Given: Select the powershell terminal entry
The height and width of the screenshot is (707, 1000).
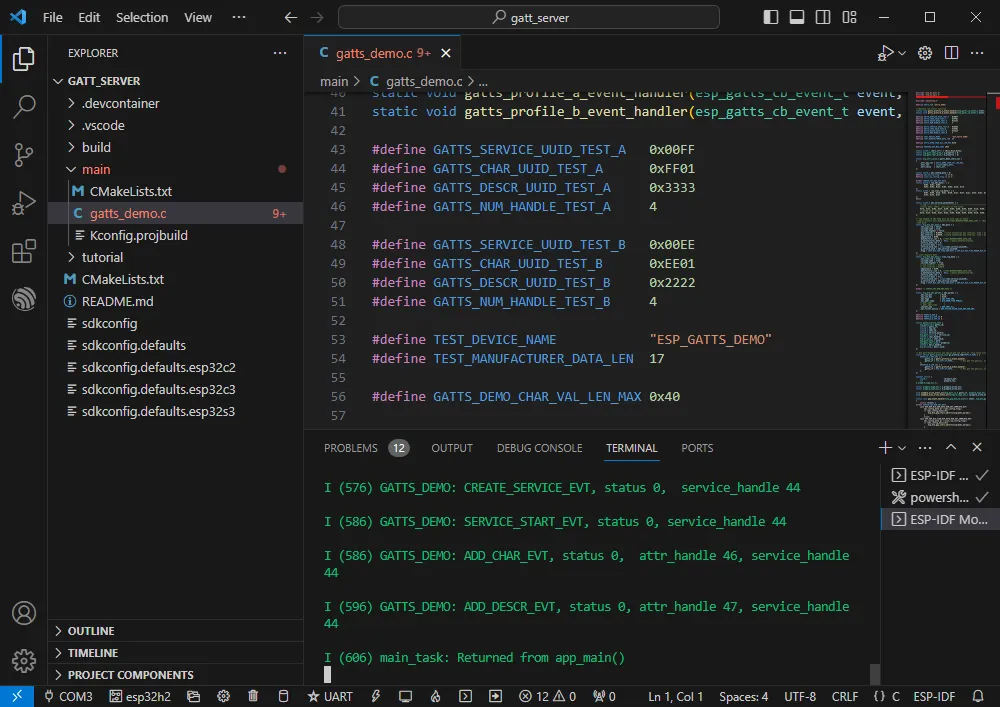Looking at the screenshot, I should point(939,497).
